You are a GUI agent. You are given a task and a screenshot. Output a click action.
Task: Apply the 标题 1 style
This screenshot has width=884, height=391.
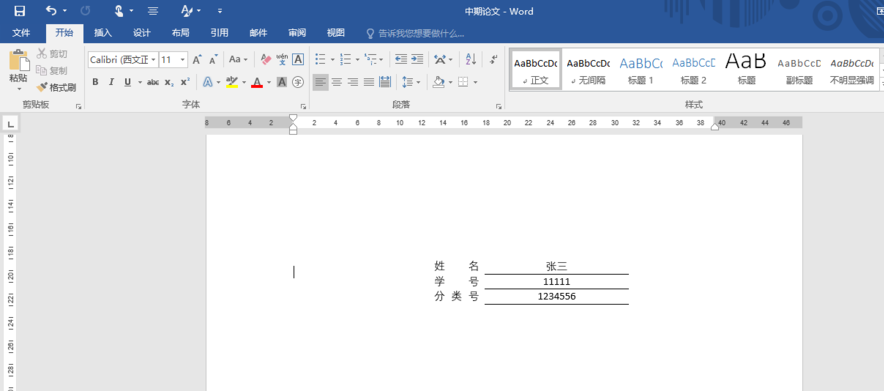(x=641, y=69)
